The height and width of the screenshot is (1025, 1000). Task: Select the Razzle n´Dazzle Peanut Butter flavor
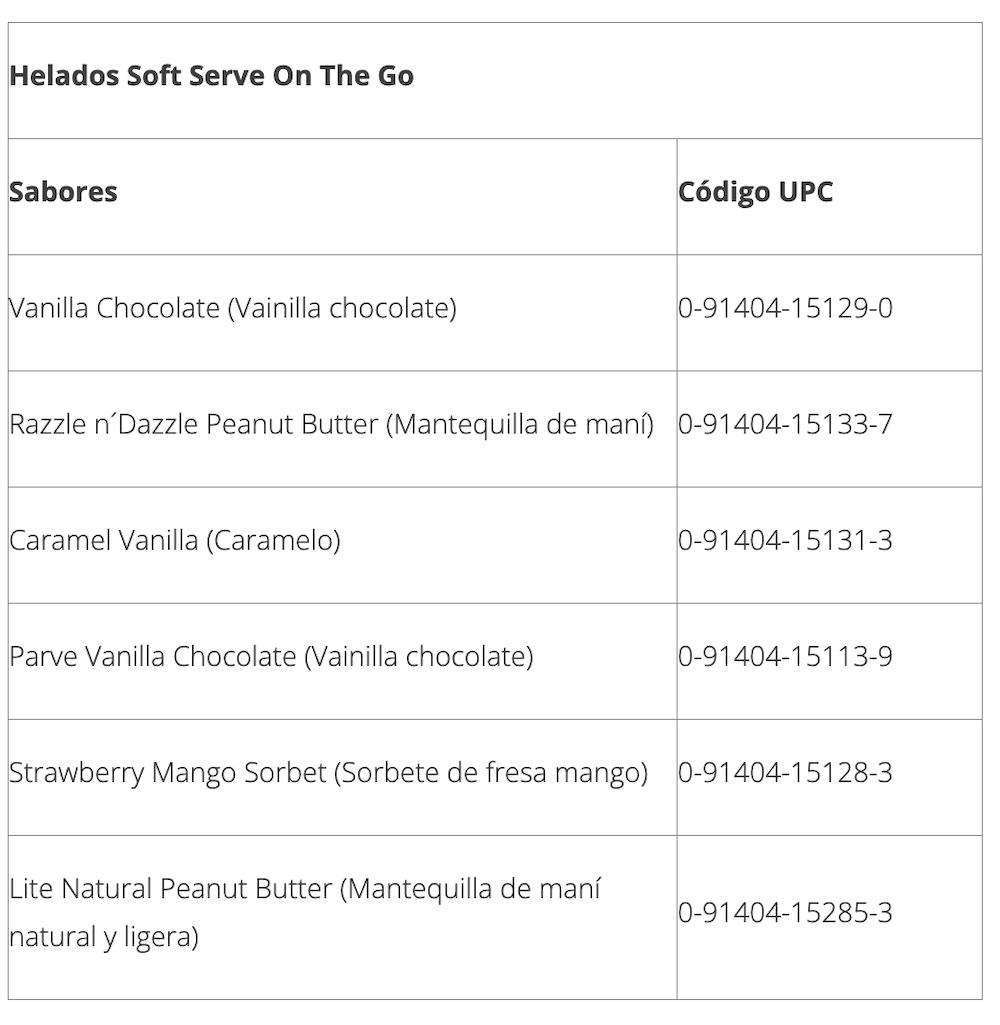[195, 424]
